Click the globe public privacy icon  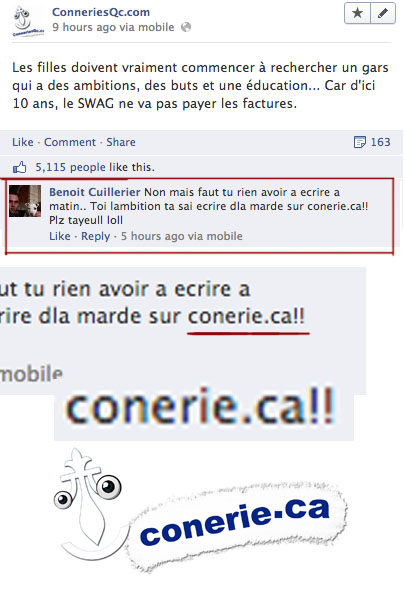pyautogui.click(x=186, y=27)
